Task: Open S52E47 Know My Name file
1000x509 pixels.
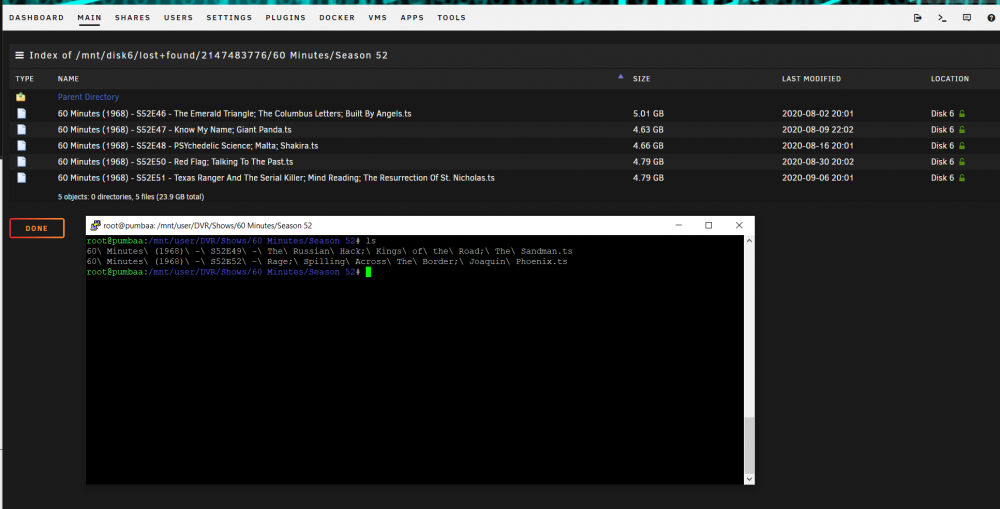Action: (x=175, y=129)
